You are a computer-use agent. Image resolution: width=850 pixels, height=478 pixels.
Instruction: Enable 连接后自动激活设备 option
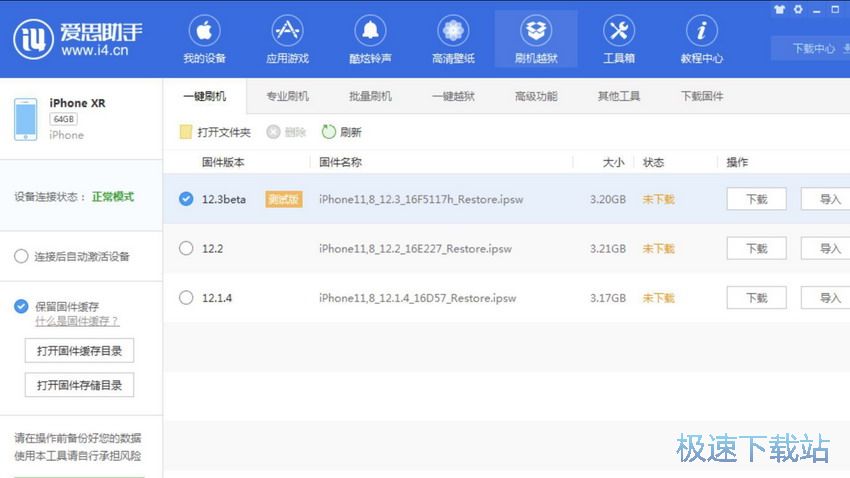pos(21,256)
